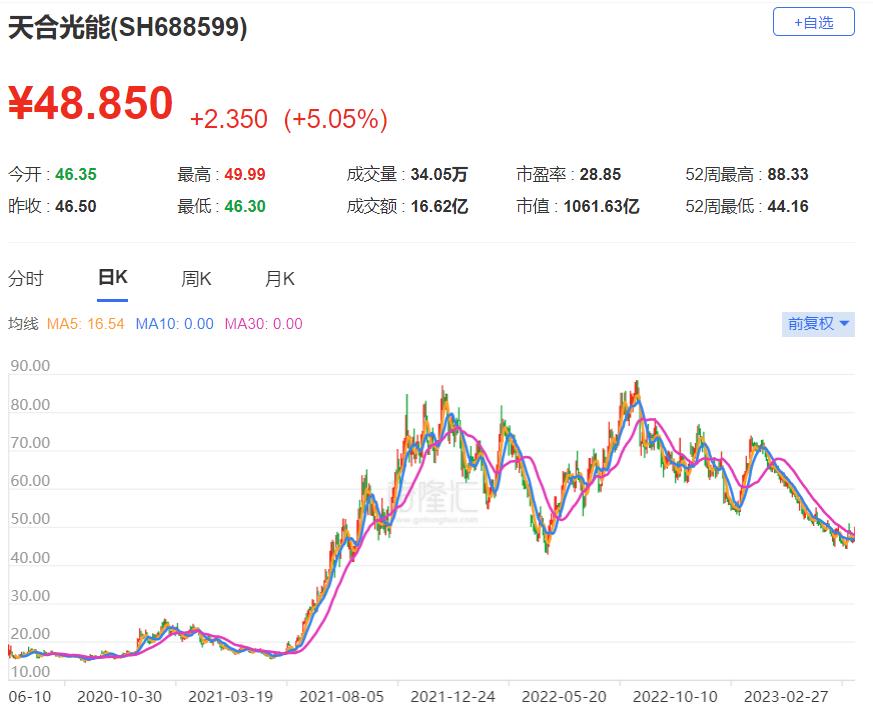This screenshot has width=873, height=714.
Task: Click the 90.00 price axis label
Action: [x=30, y=366]
